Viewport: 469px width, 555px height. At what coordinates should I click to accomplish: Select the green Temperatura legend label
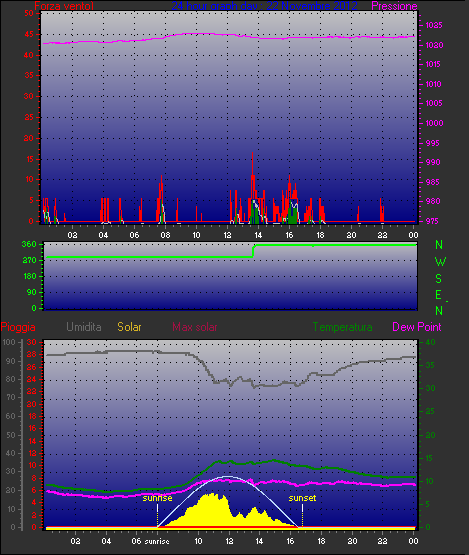point(342,327)
